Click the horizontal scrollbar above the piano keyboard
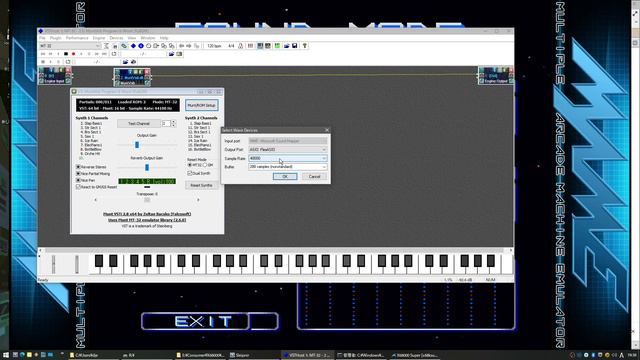 [276, 250]
